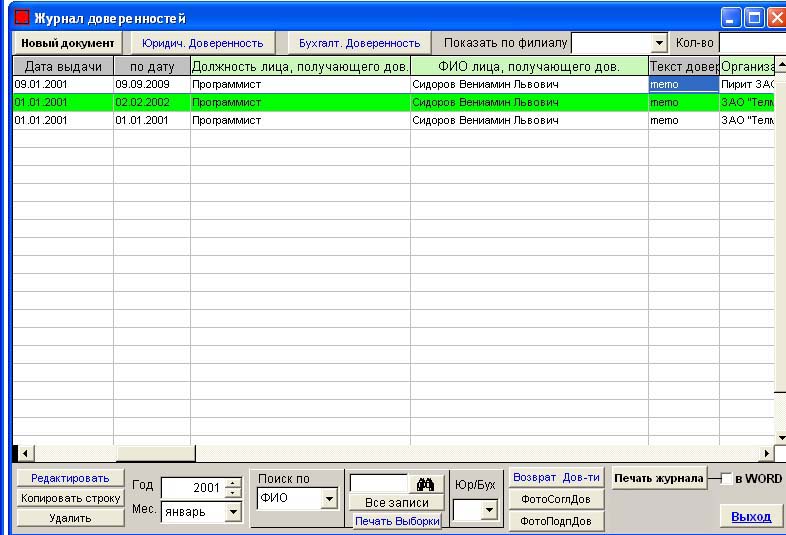This screenshot has height=535, width=786.
Task: Click the 'Выход' exit link
Action: tap(751, 517)
